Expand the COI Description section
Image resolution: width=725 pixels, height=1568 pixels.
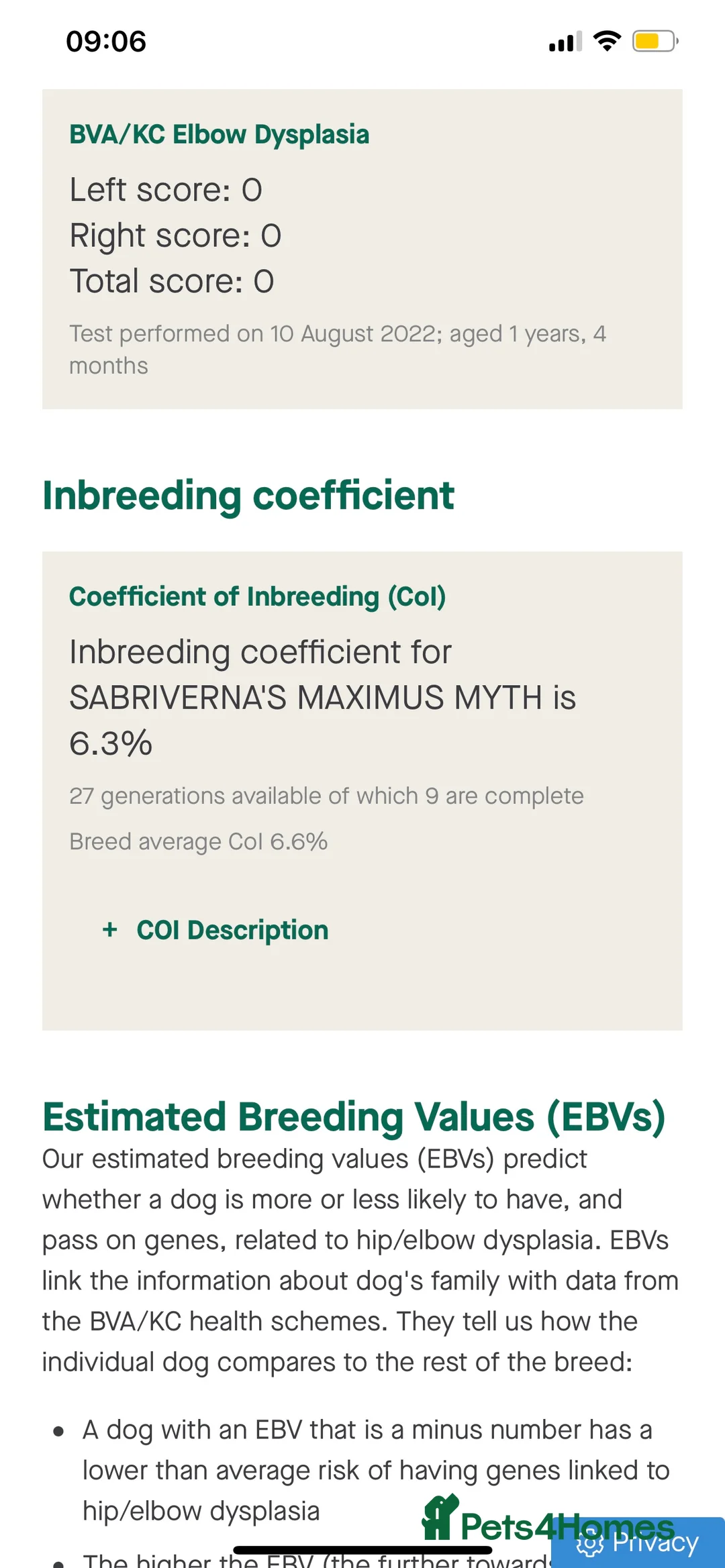tap(232, 930)
